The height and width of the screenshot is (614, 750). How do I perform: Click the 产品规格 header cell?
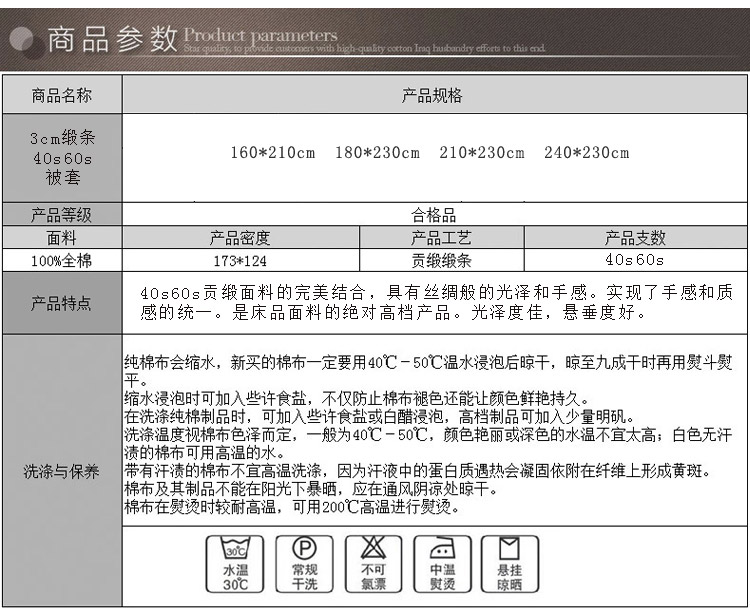click(x=434, y=95)
